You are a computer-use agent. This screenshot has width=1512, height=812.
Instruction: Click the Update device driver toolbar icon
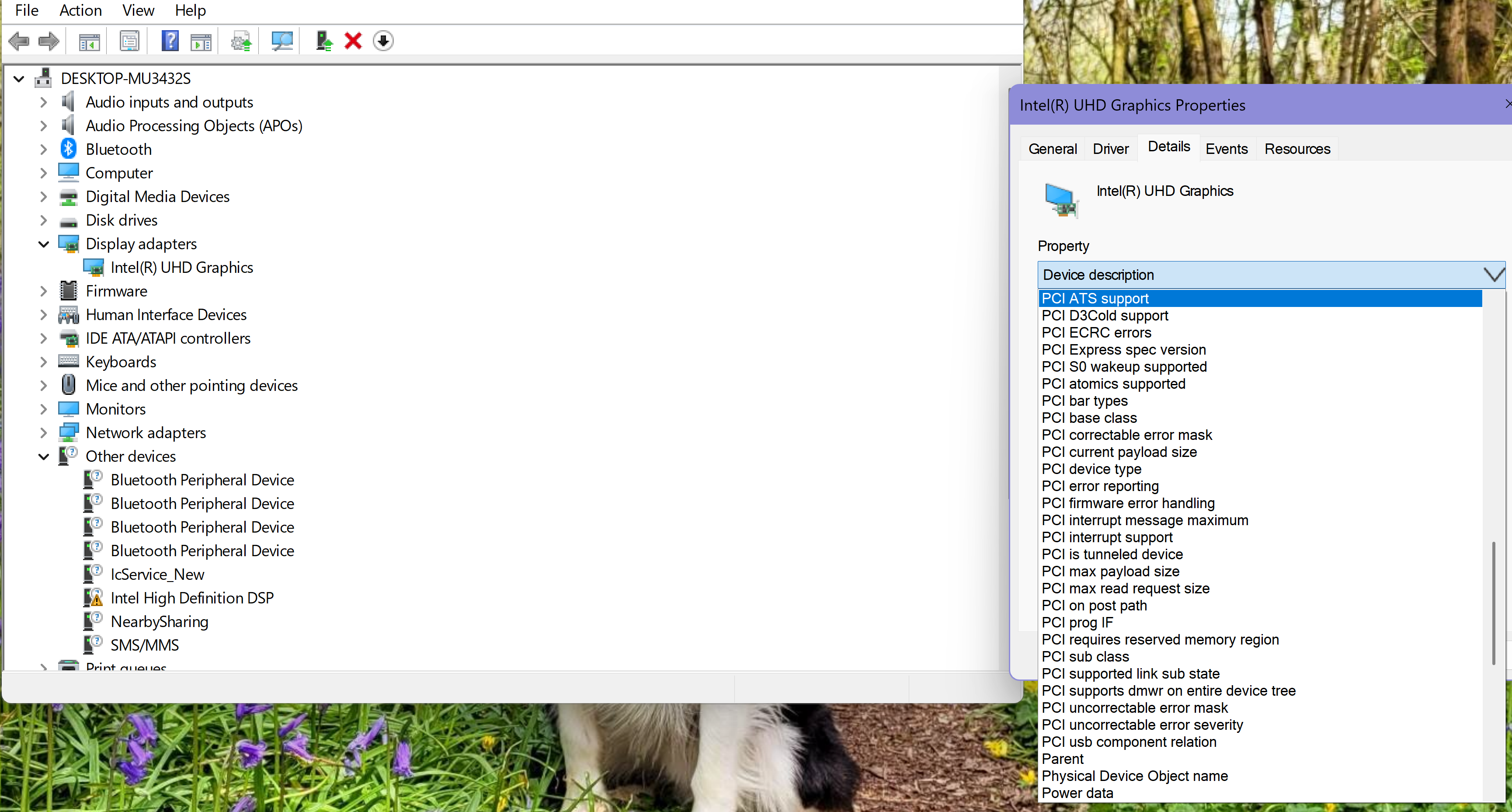pos(241,41)
